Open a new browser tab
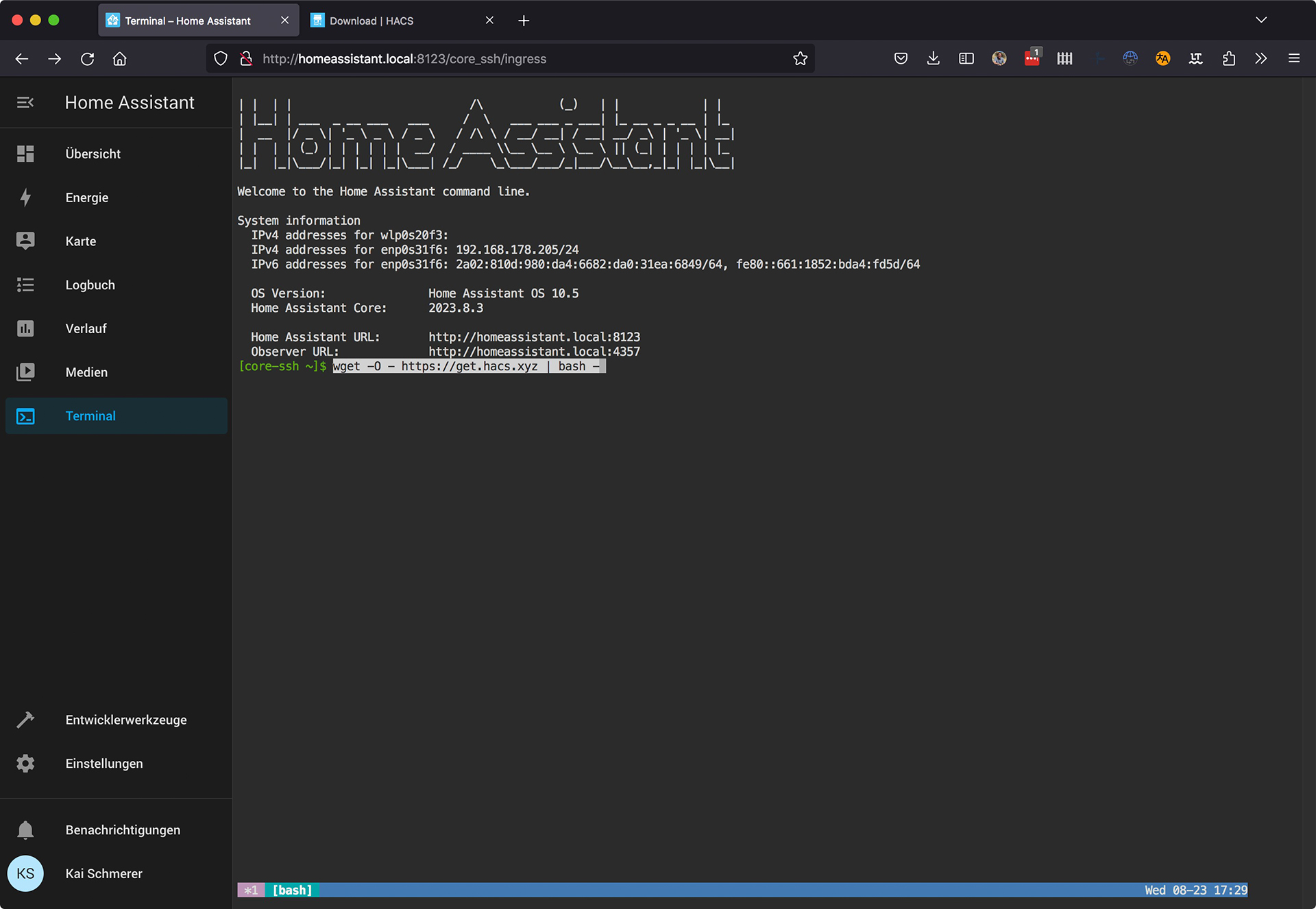The height and width of the screenshot is (909, 1316). click(524, 21)
